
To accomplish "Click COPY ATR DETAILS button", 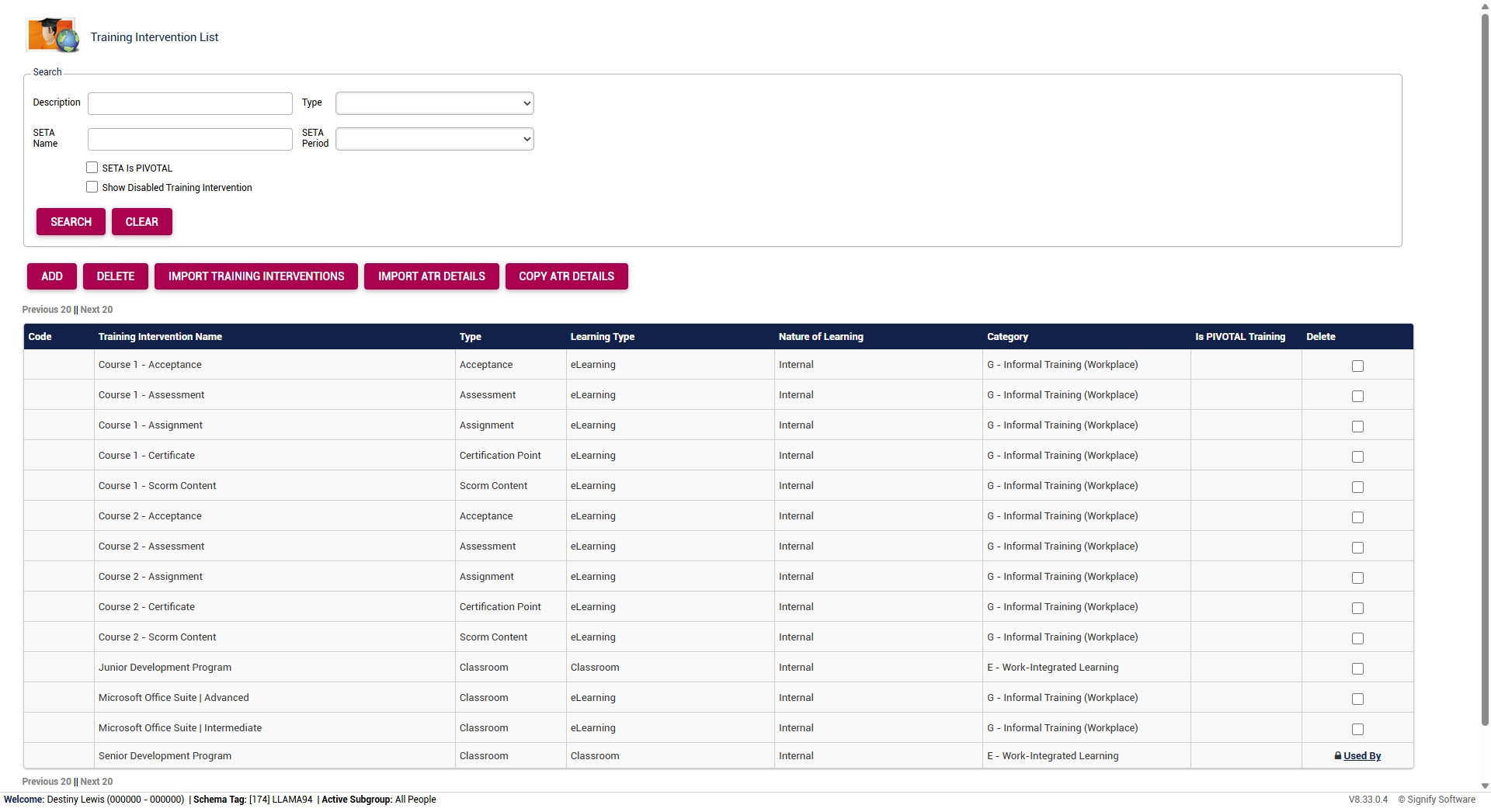I will click(x=566, y=276).
